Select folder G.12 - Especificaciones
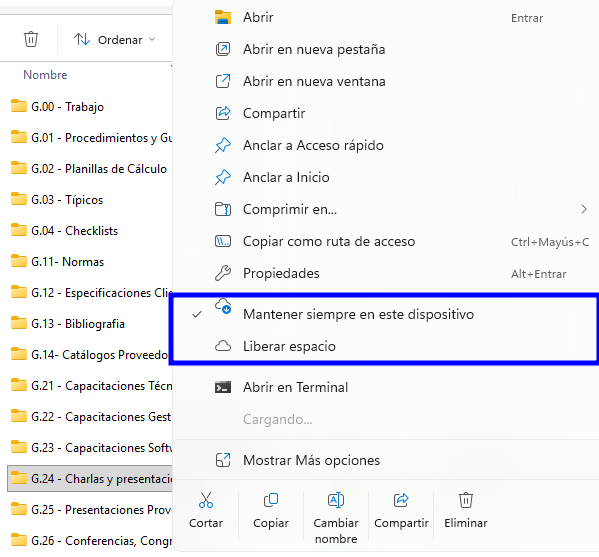599x557 pixels. pos(91,293)
